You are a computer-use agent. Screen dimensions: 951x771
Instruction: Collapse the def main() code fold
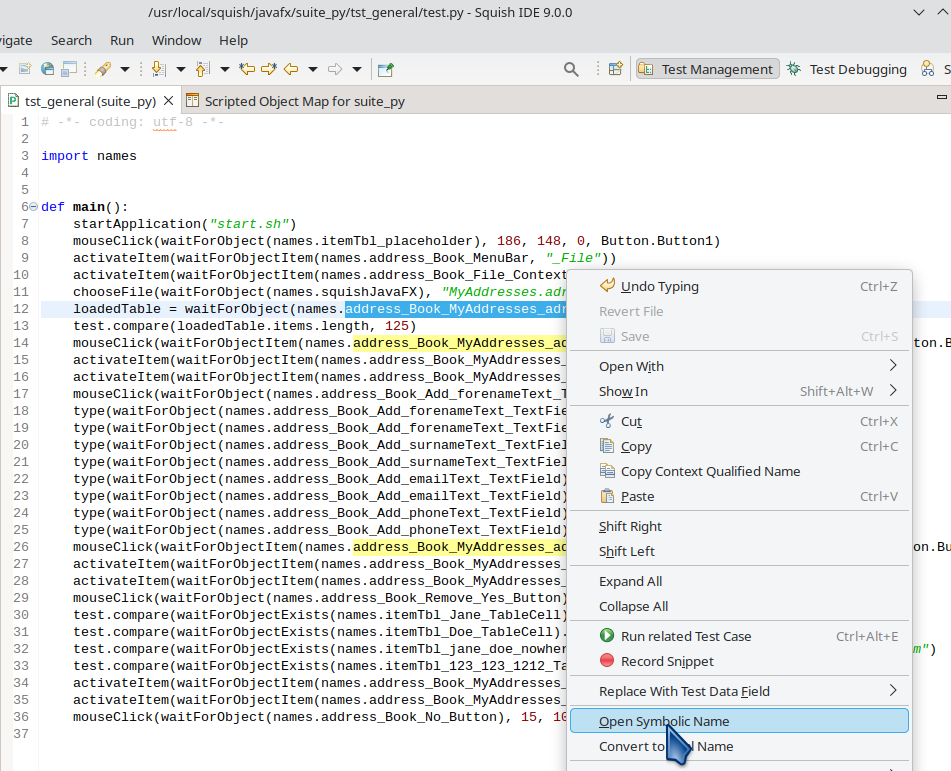pos(33,208)
